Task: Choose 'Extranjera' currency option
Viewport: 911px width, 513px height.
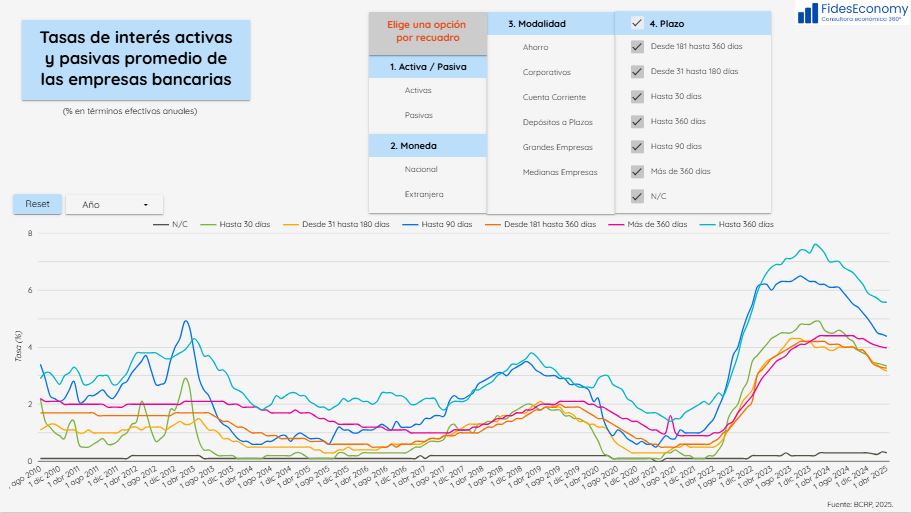Action: (x=423, y=194)
